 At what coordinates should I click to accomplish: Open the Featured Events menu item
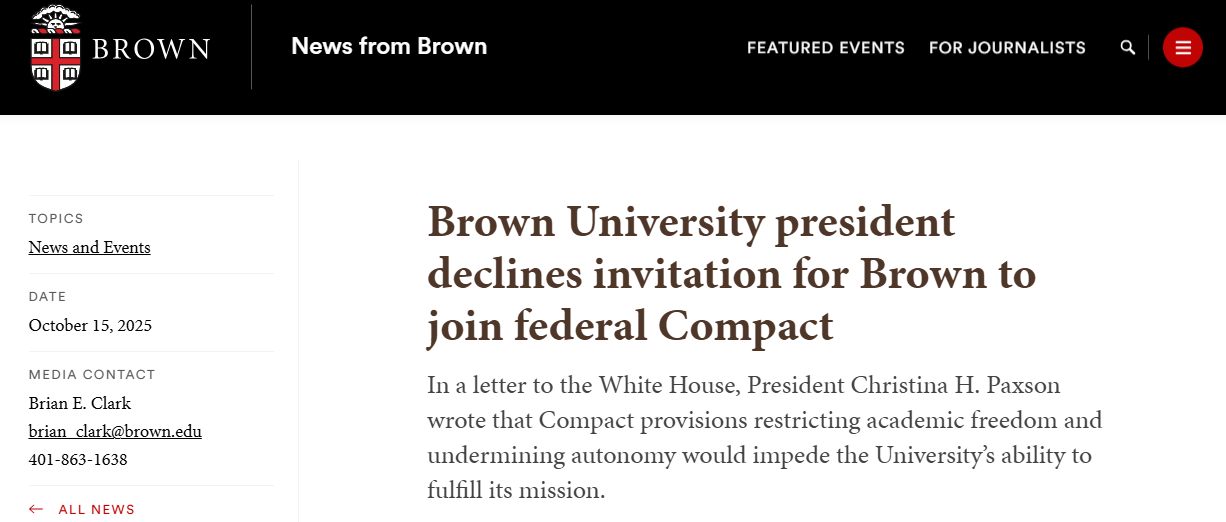825,47
